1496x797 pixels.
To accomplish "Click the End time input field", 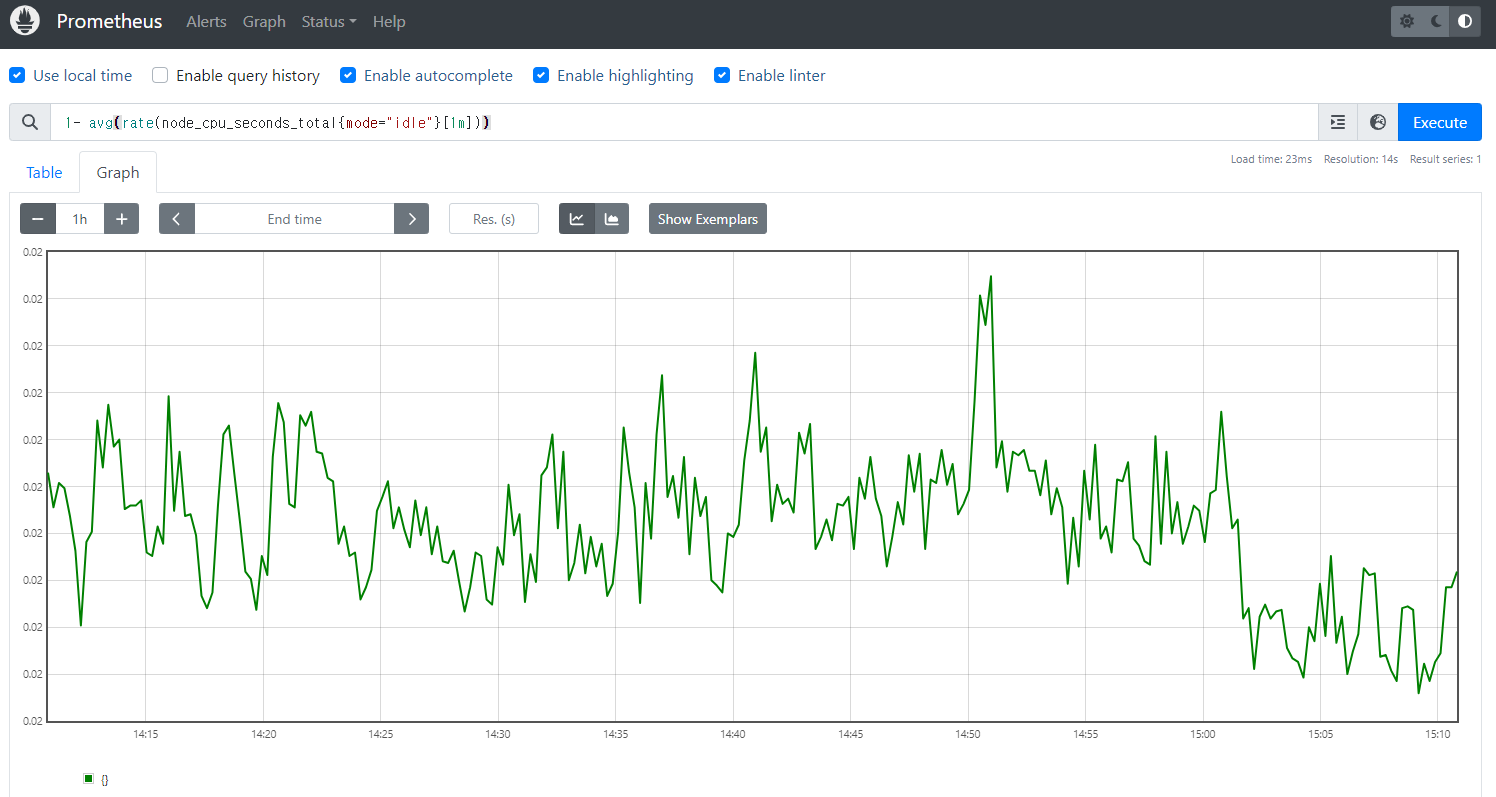I will pyautogui.click(x=295, y=219).
